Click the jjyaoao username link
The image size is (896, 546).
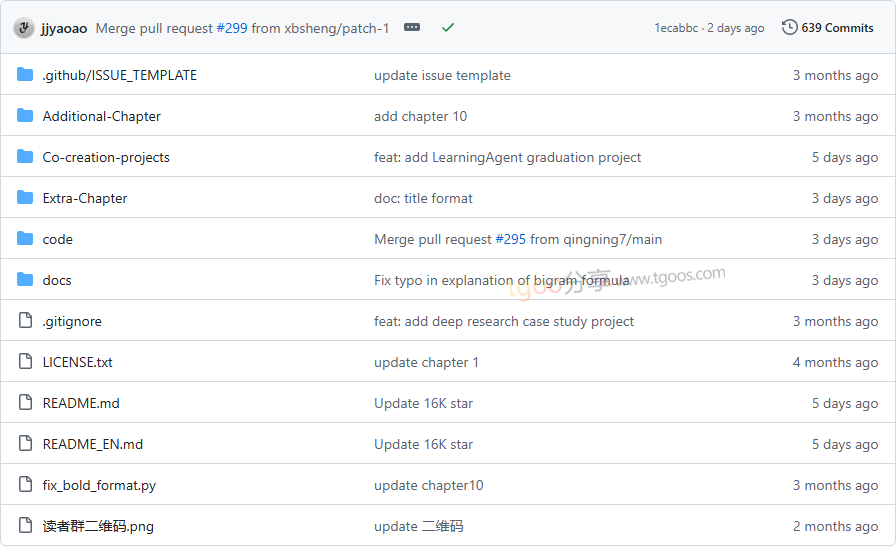64,28
